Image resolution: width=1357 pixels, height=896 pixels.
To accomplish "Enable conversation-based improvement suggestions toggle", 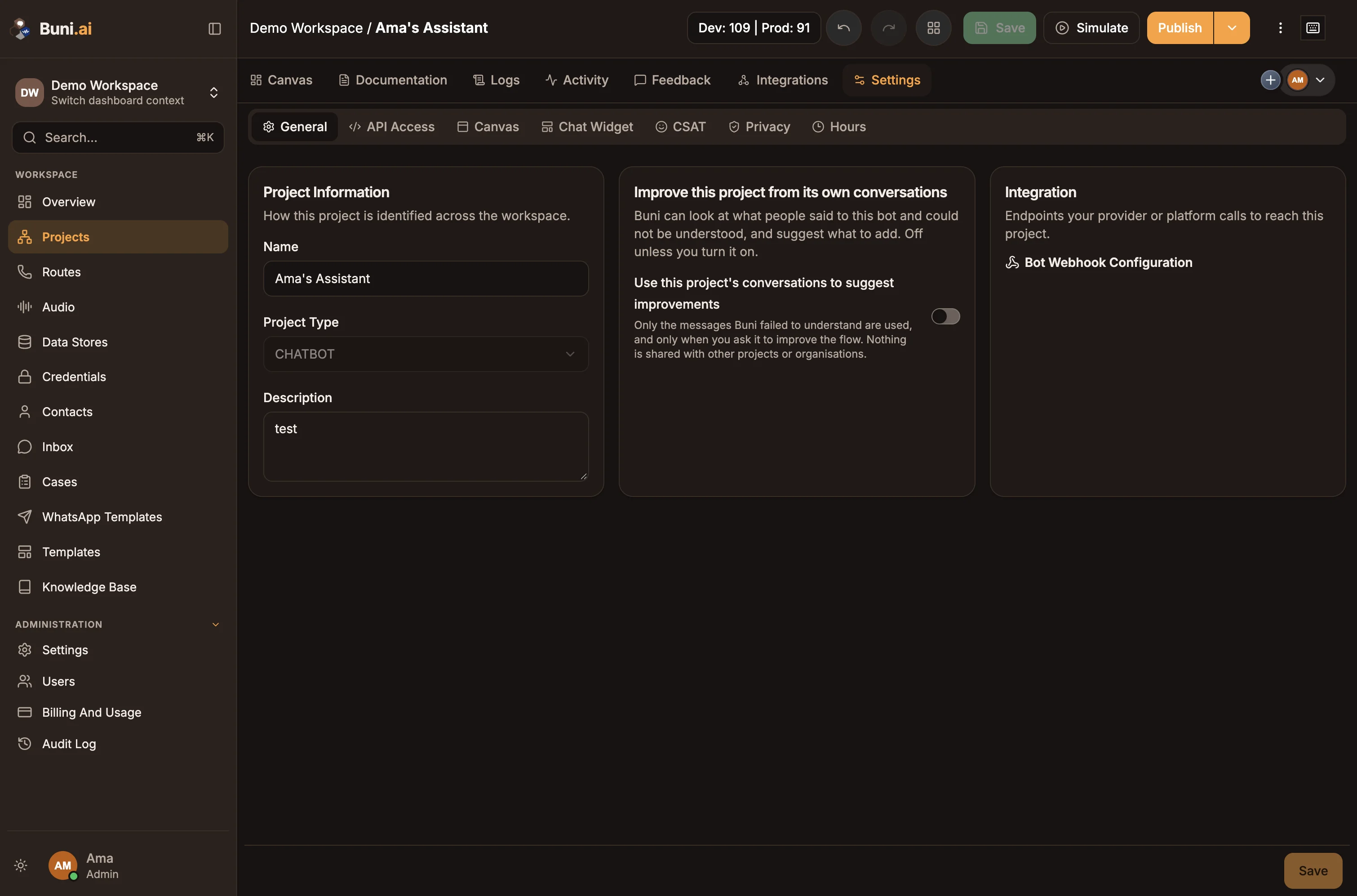I will (x=945, y=317).
